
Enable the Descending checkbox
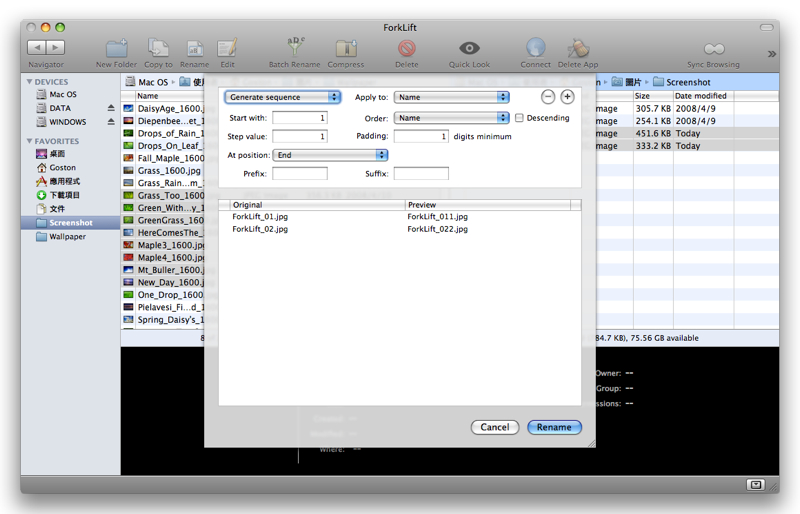point(519,118)
